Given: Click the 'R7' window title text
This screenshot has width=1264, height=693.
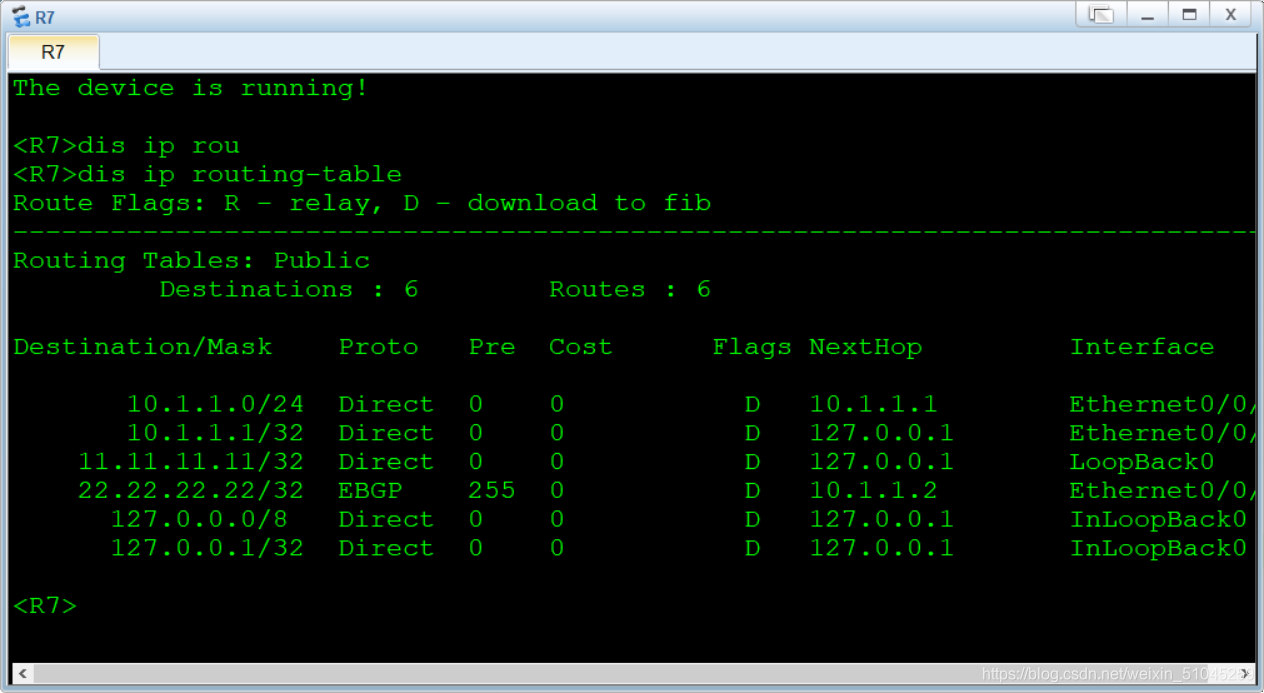Looking at the screenshot, I should click(45, 17).
